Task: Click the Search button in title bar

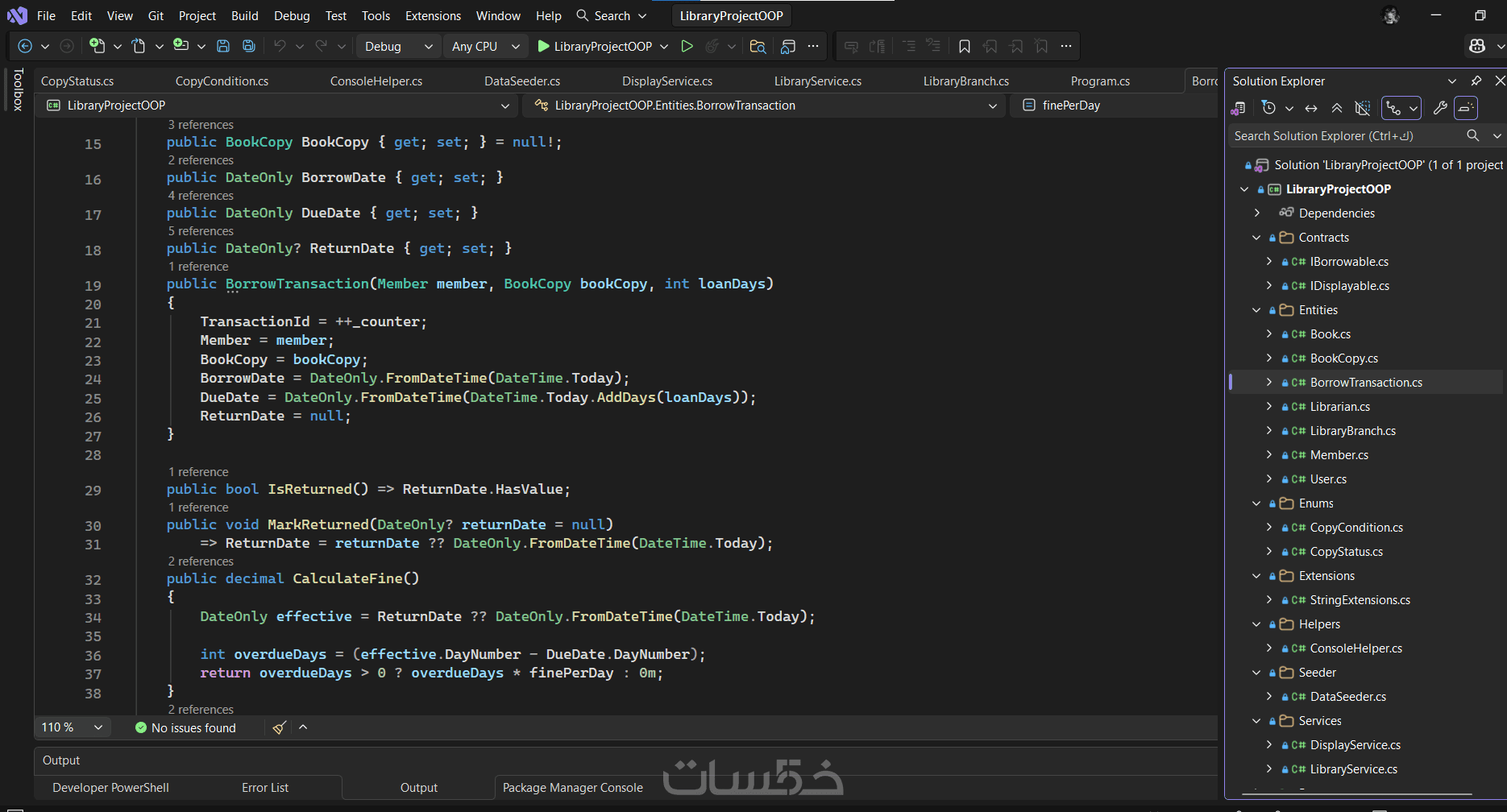Action: [612, 16]
